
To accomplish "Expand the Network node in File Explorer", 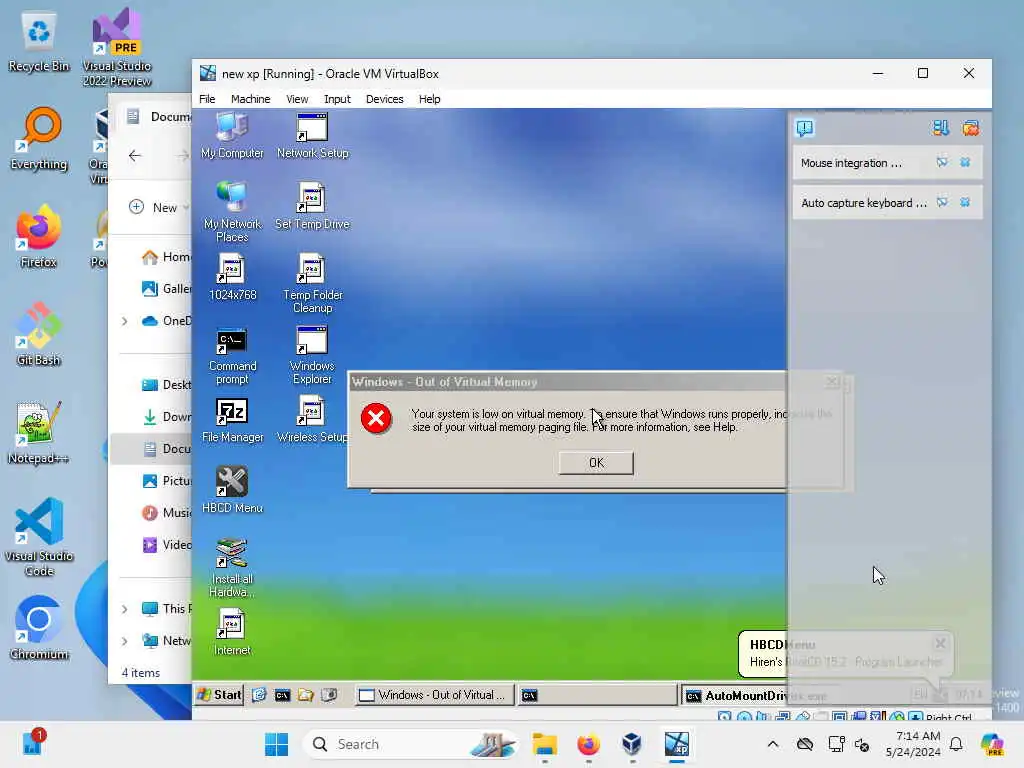I will pos(124,641).
